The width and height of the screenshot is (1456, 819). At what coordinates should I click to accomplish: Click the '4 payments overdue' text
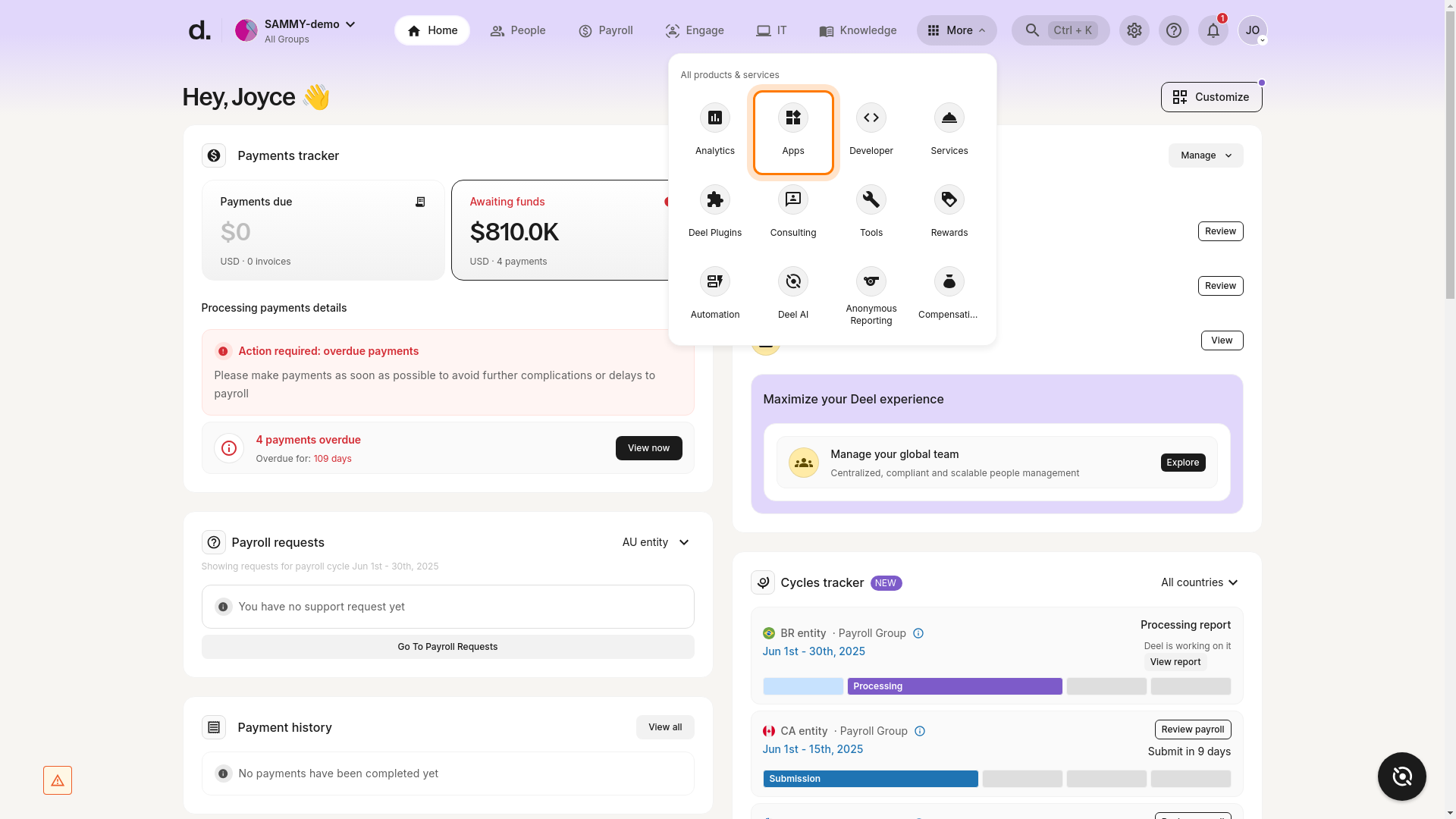coord(308,440)
